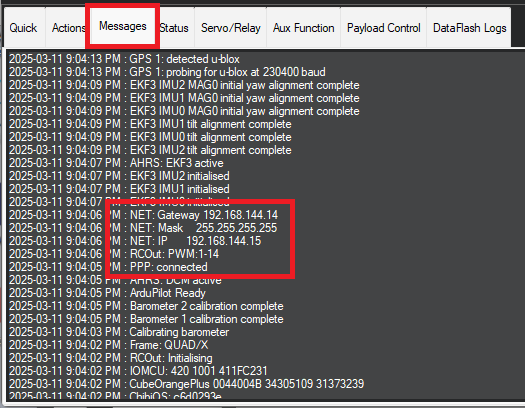Select the Payload Control tab
Viewport: 525px width, 408px height.
383,28
